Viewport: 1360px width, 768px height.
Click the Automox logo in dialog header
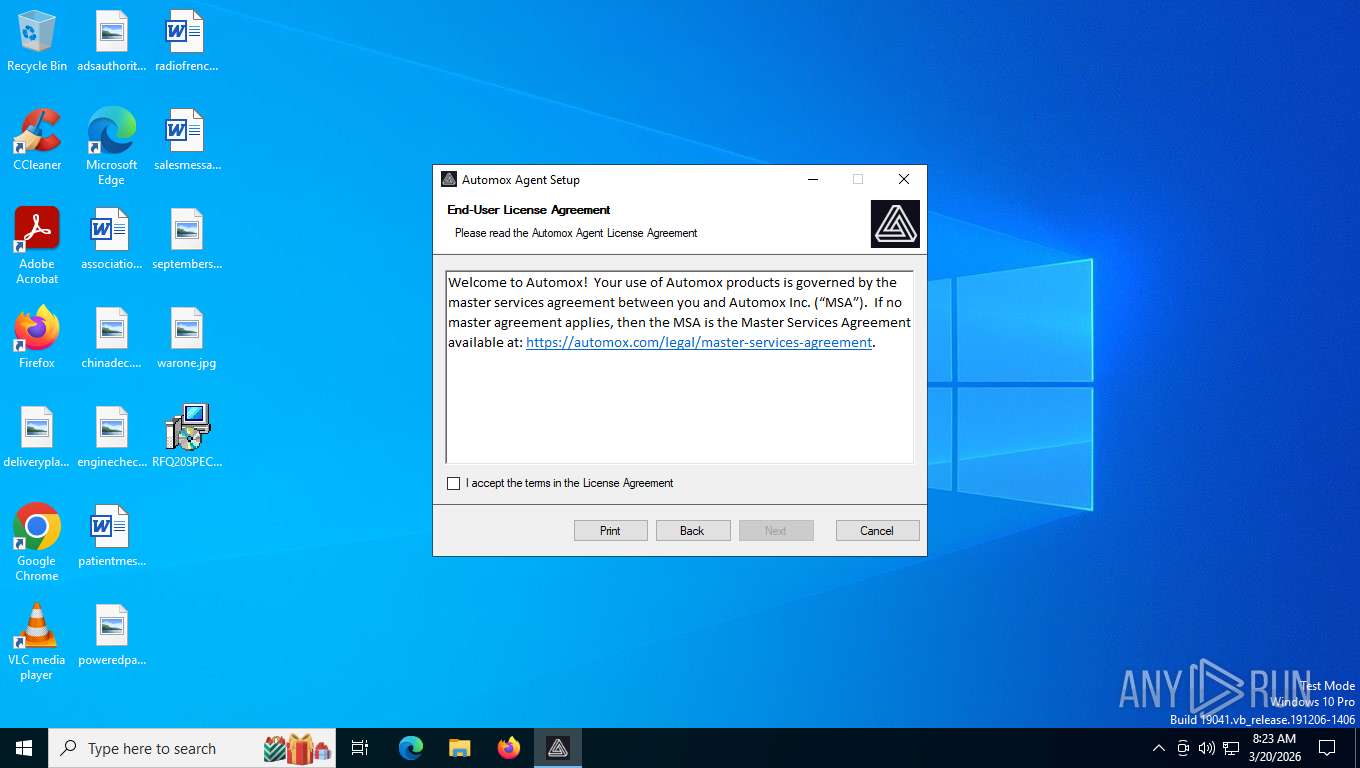895,224
